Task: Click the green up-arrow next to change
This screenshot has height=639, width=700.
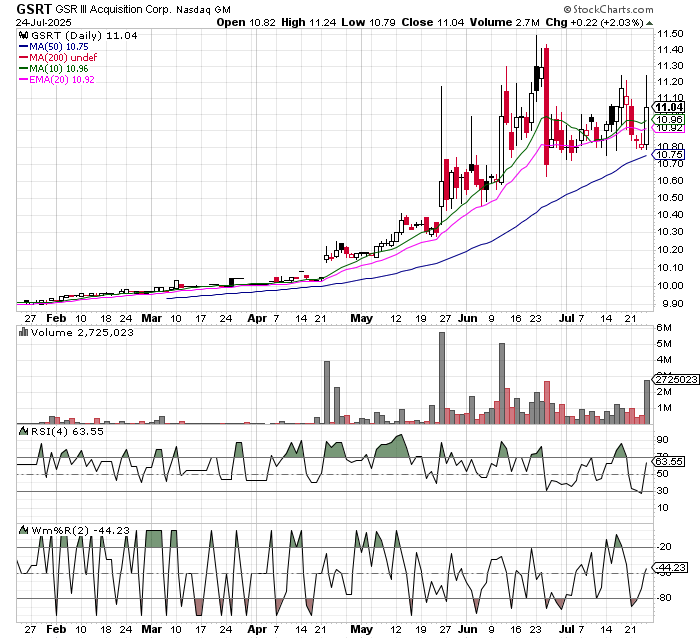Action: pyautogui.click(x=650, y=23)
